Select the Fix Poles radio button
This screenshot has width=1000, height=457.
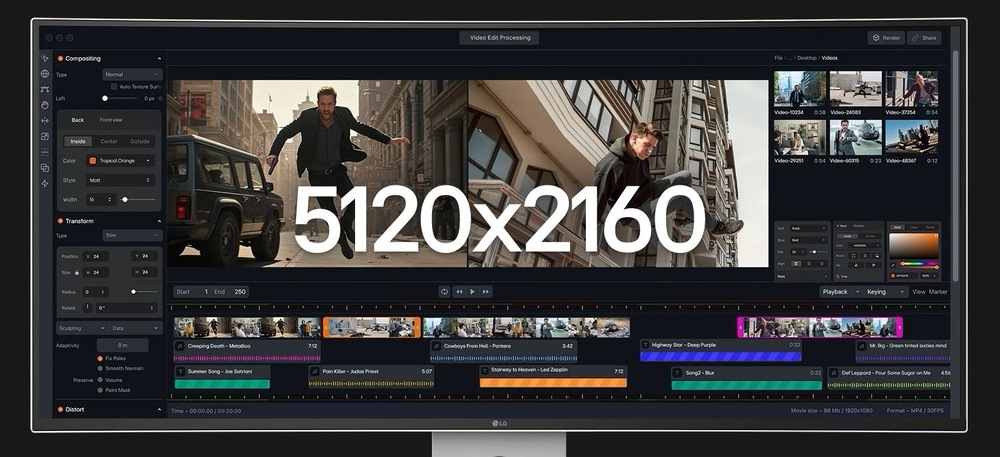(100, 359)
